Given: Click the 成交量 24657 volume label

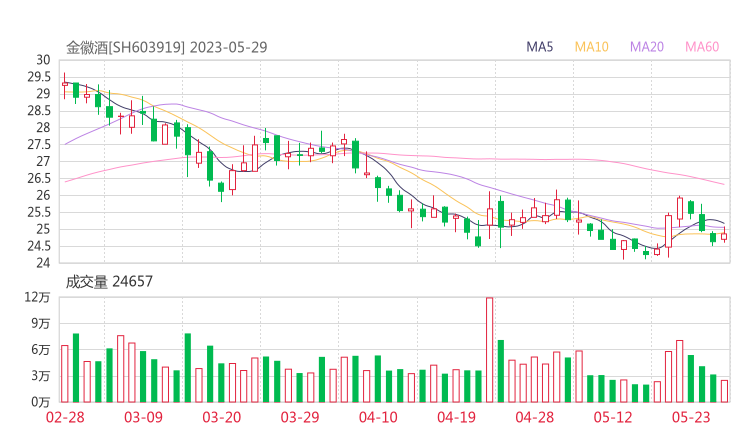Looking at the screenshot, I should pyautogui.click(x=109, y=282).
